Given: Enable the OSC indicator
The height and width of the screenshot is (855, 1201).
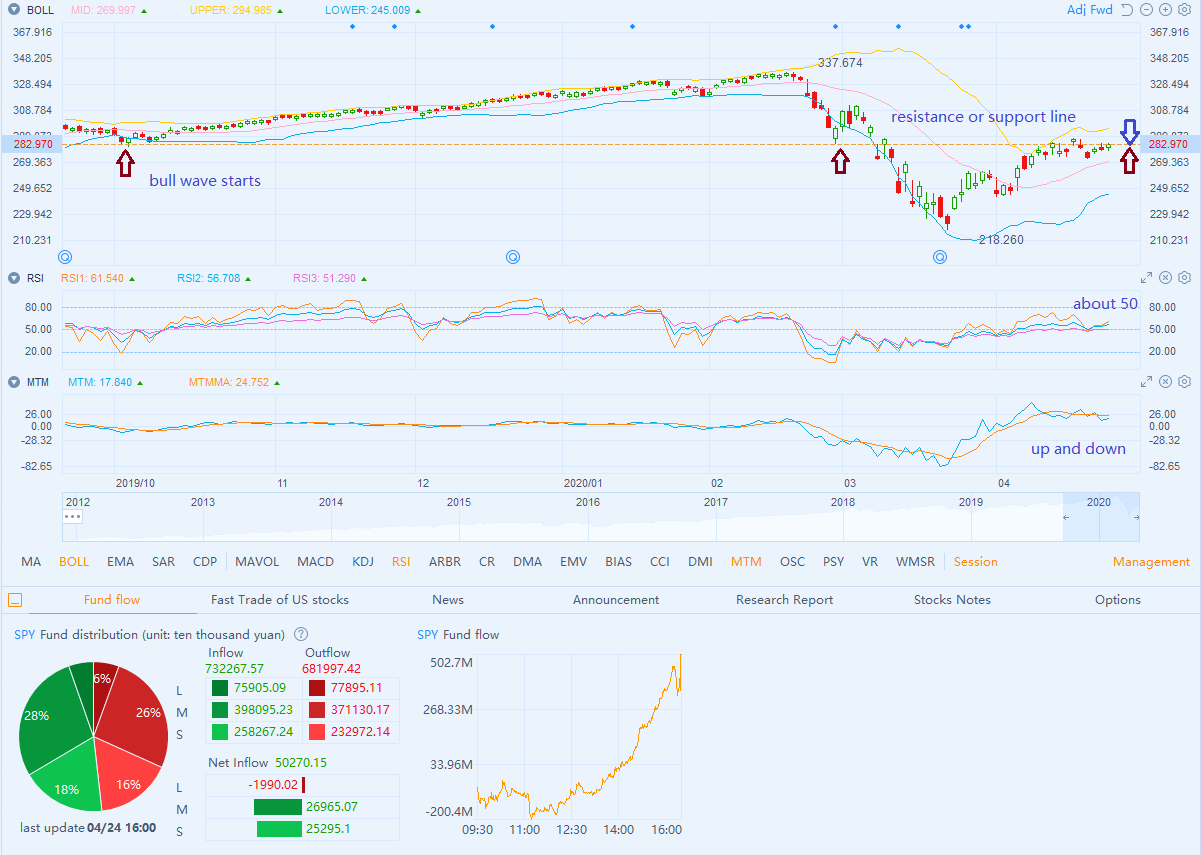Looking at the screenshot, I should [792, 562].
